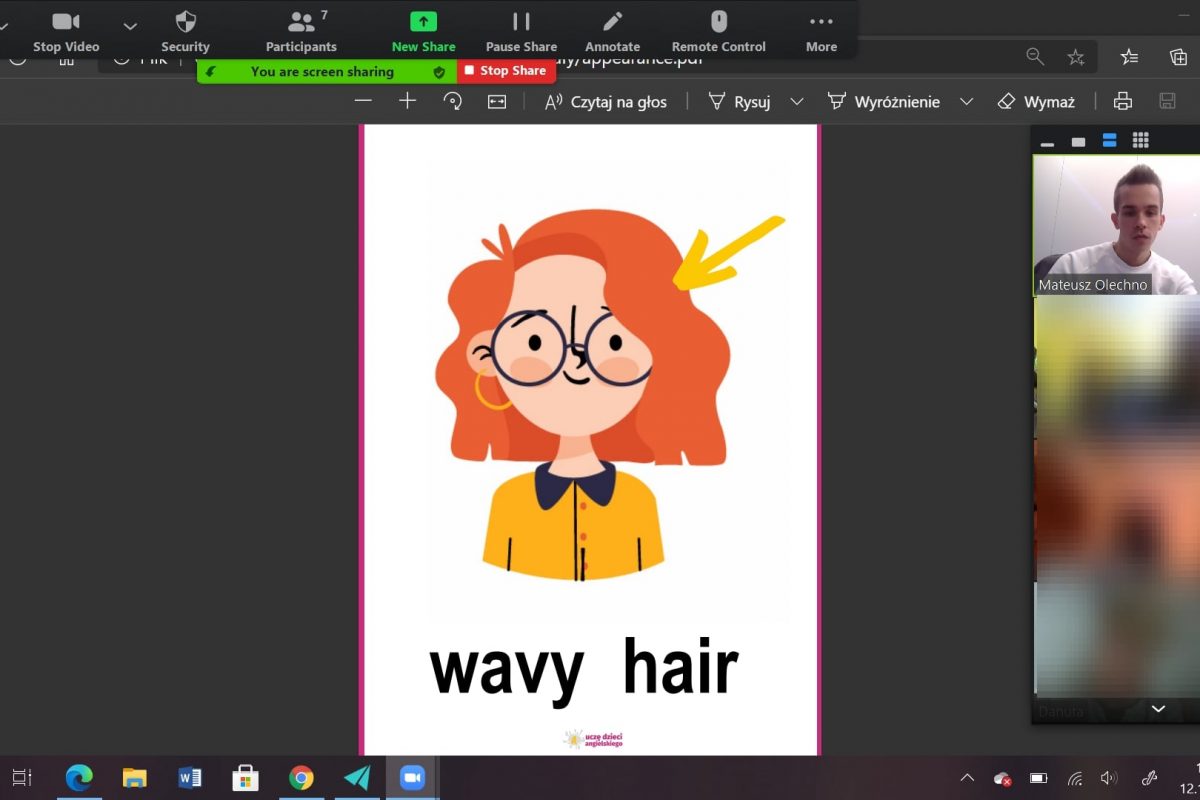Switch video panel to grid view
Screen dimensions: 1200x800
(1140, 141)
